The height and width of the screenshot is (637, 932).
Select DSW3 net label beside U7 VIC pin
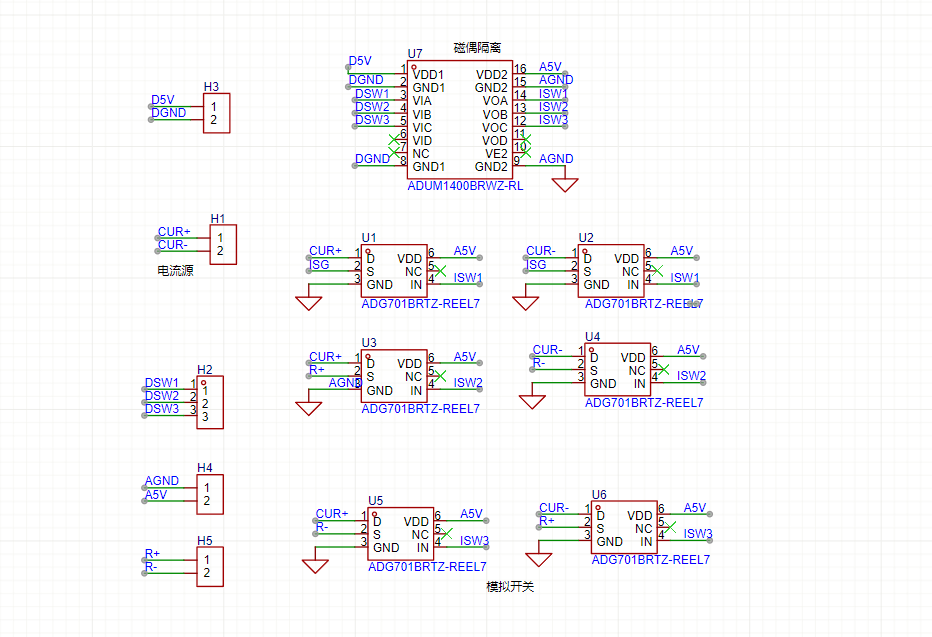click(x=372, y=120)
